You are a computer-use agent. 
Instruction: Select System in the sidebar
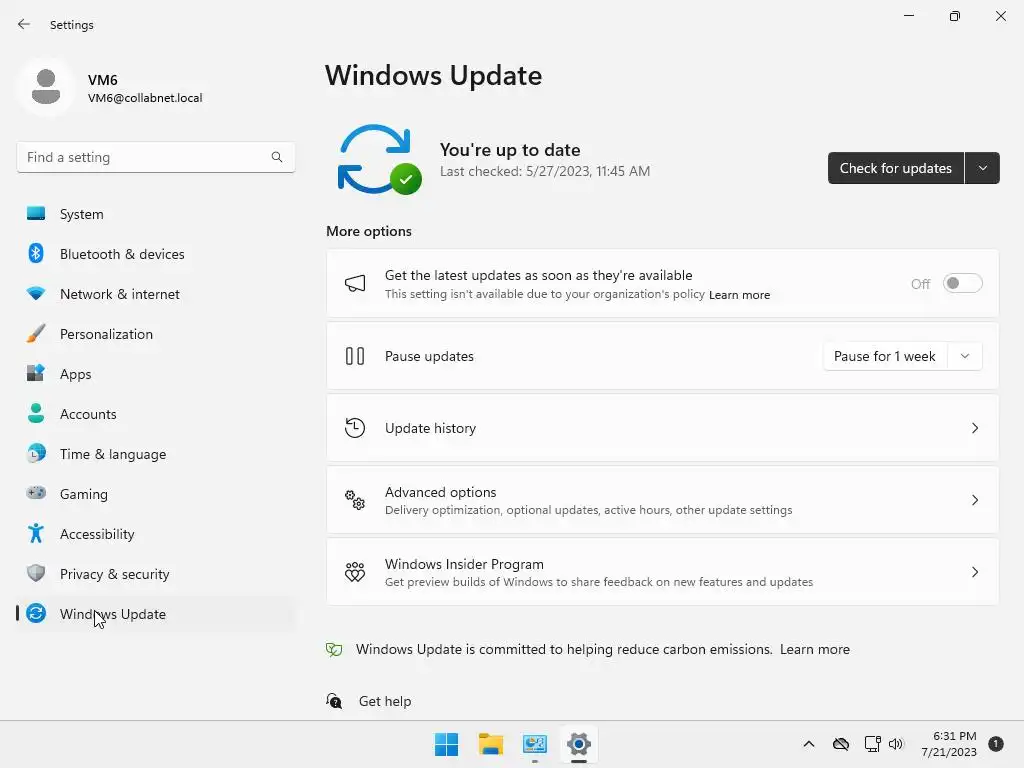click(155, 214)
